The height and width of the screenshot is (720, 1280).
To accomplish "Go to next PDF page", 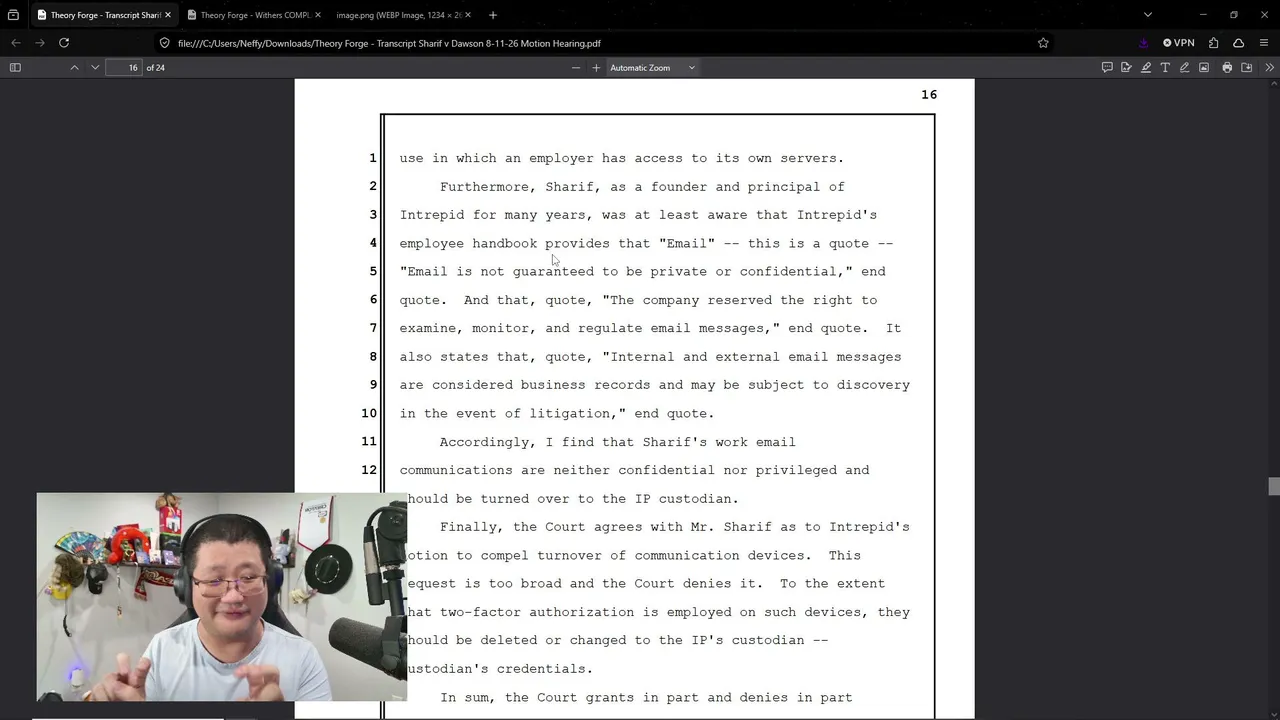I will click(95, 67).
